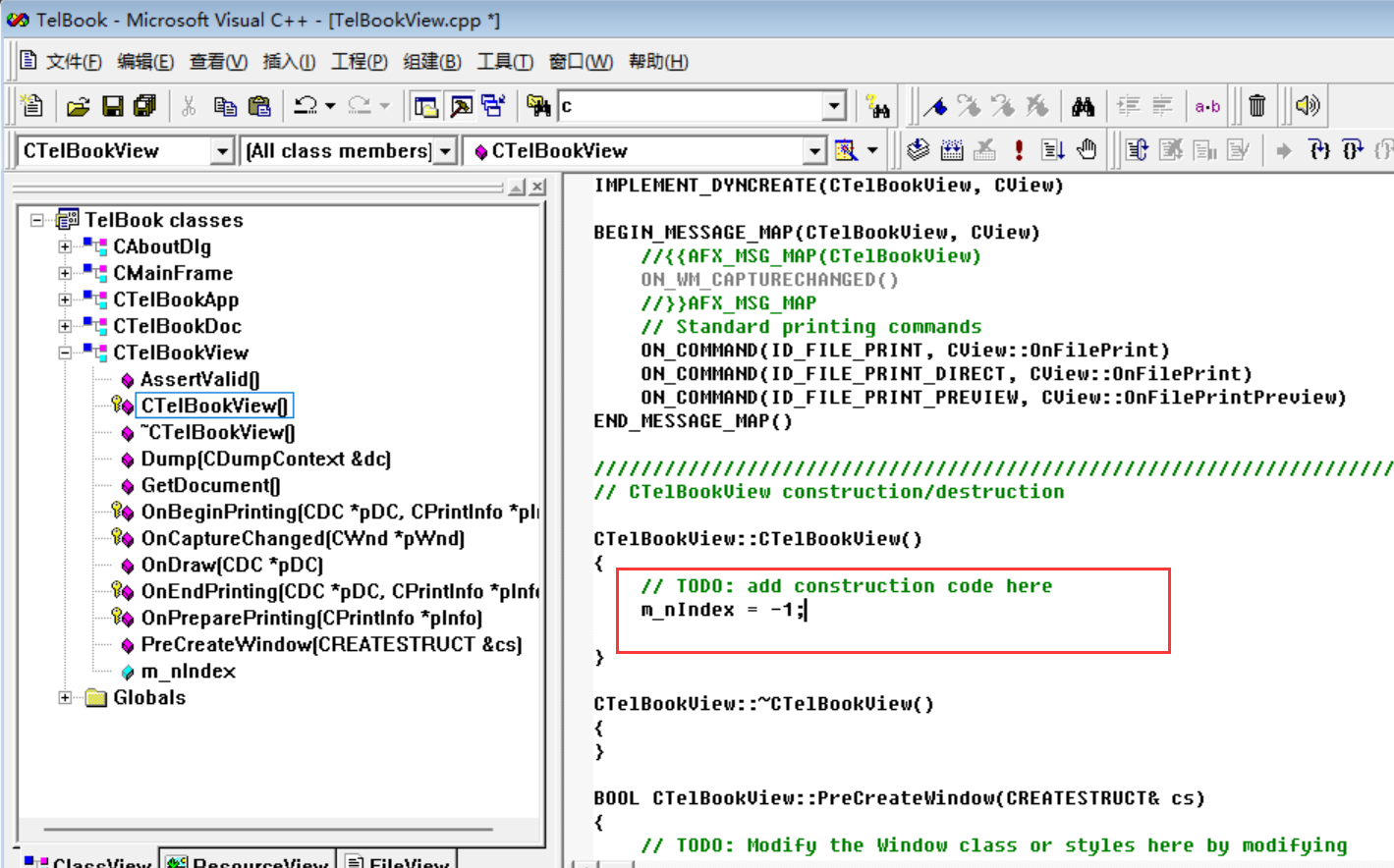
Task: Open the 组建(B) menu
Action: tap(432, 62)
